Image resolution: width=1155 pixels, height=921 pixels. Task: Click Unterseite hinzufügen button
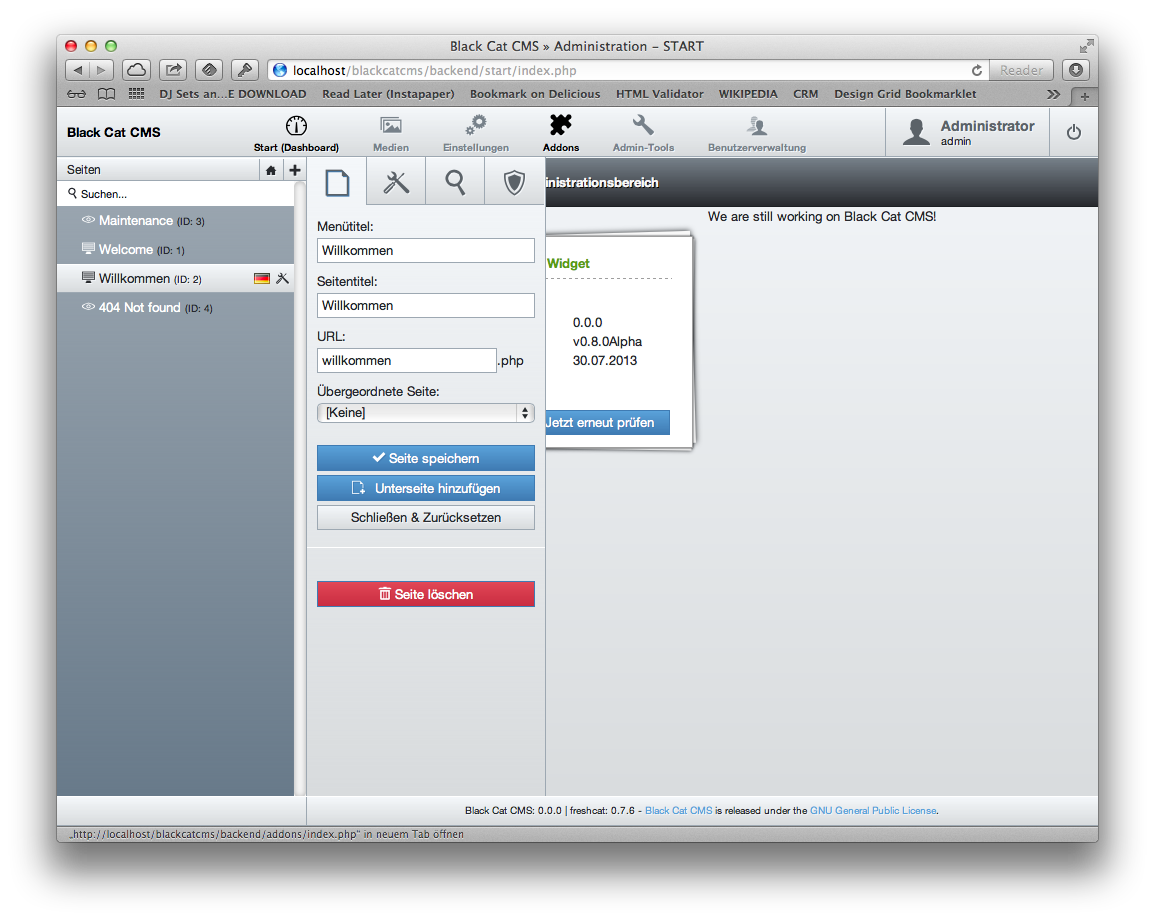click(426, 488)
